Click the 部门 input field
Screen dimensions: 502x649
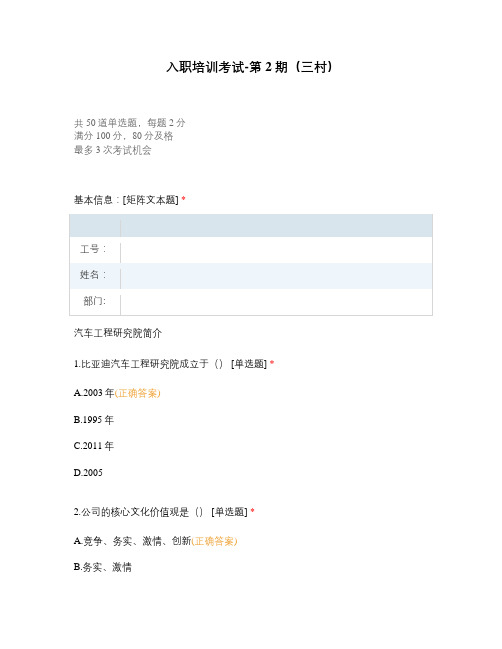click(x=276, y=302)
